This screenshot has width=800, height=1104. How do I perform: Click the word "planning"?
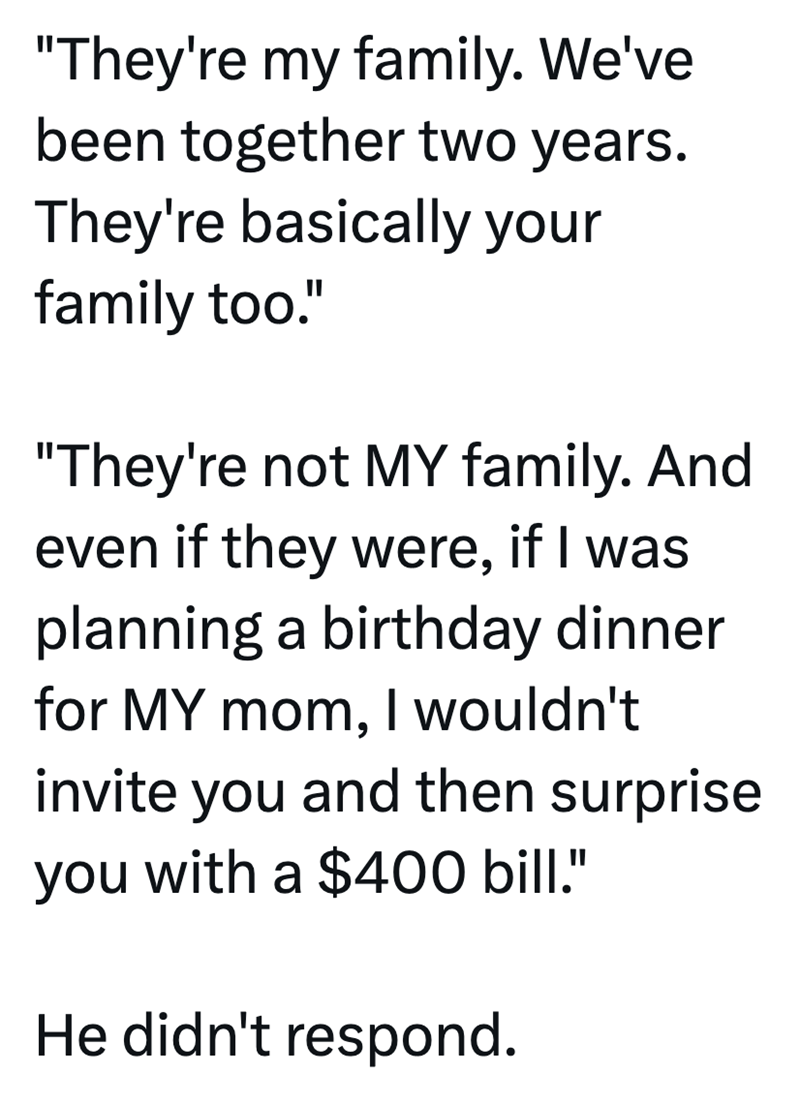[x=127, y=633]
